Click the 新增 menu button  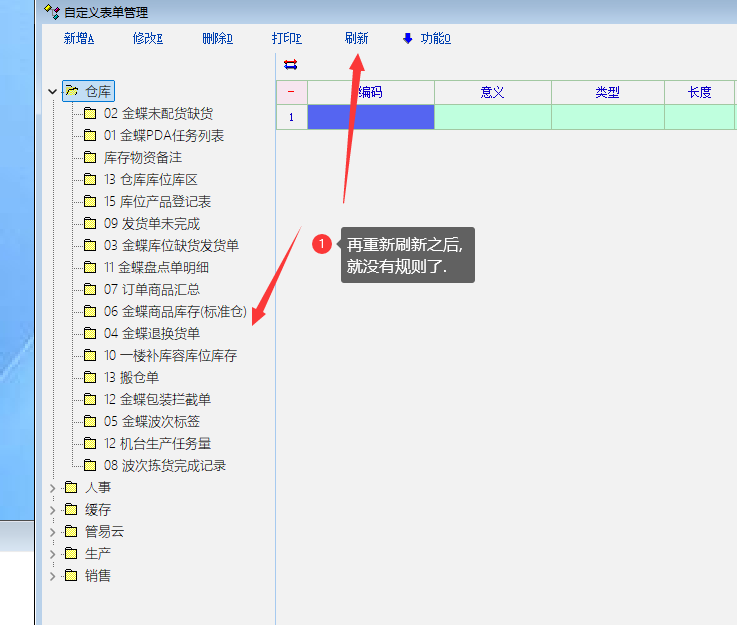79,39
